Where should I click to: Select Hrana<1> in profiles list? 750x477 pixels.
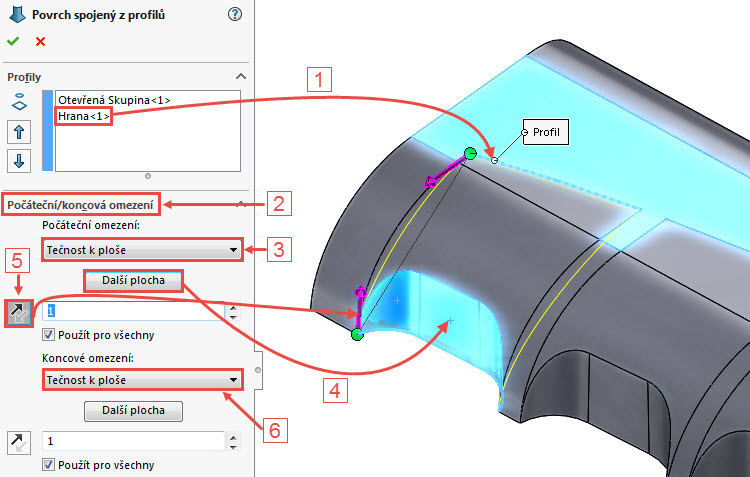(x=84, y=116)
